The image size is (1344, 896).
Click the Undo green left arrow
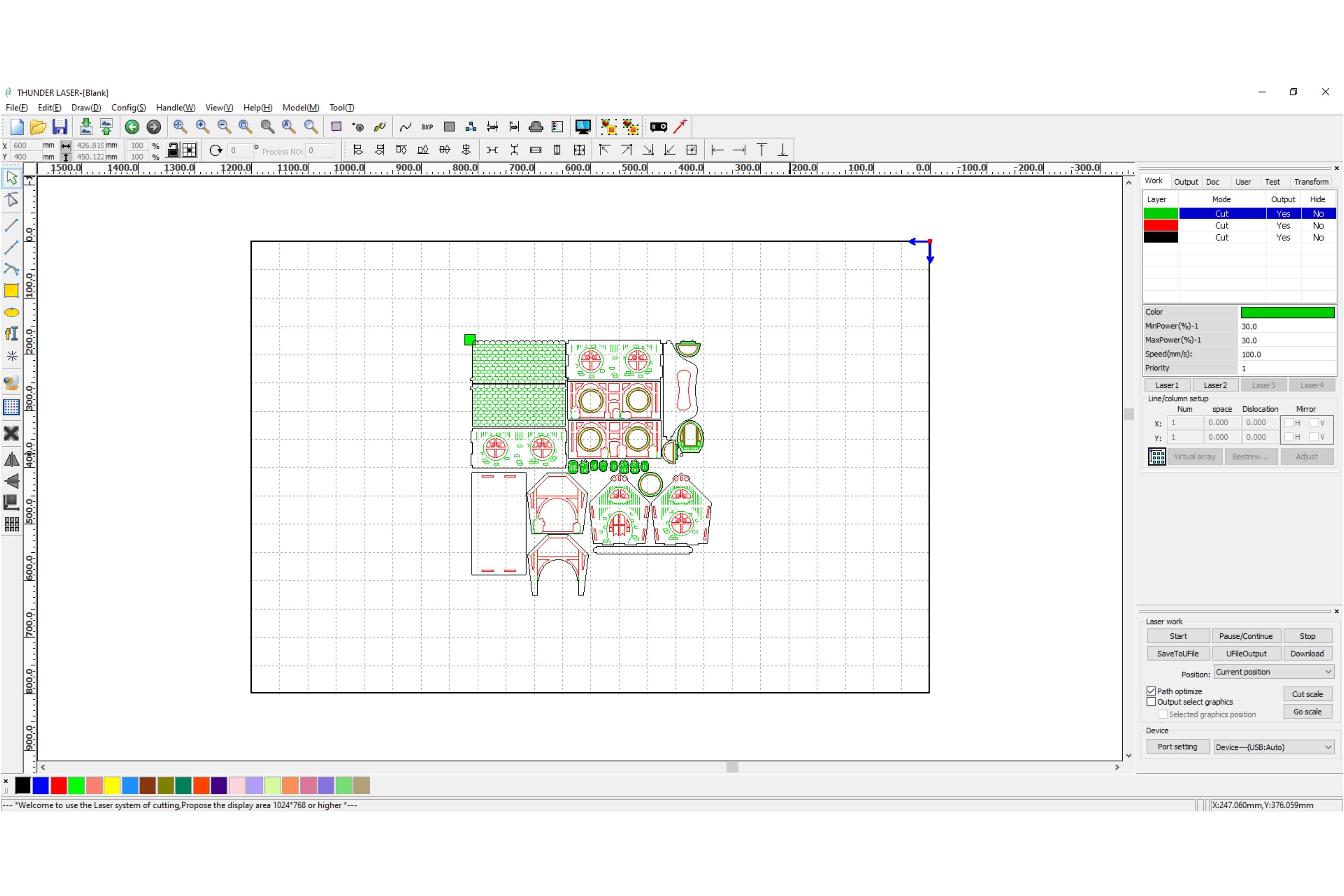tap(132, 127)
